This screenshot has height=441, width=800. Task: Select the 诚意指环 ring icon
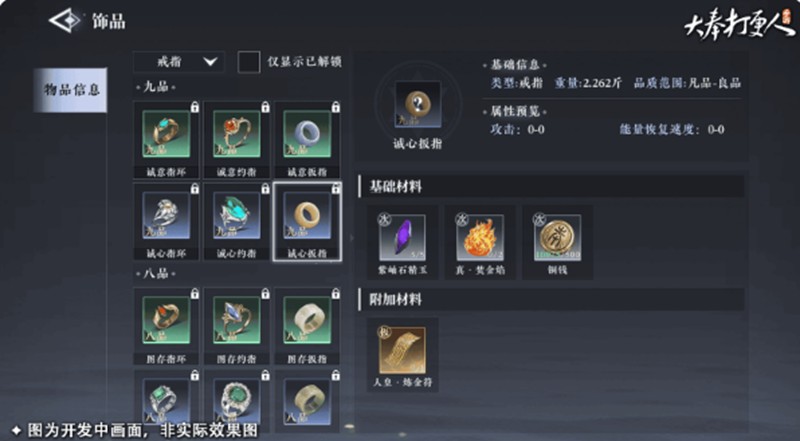tap(166, 134)
